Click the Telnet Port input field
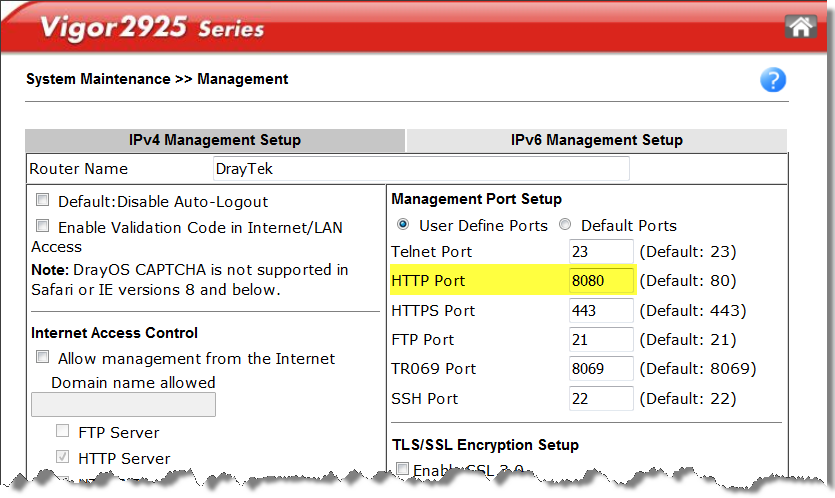 point(601,252)
